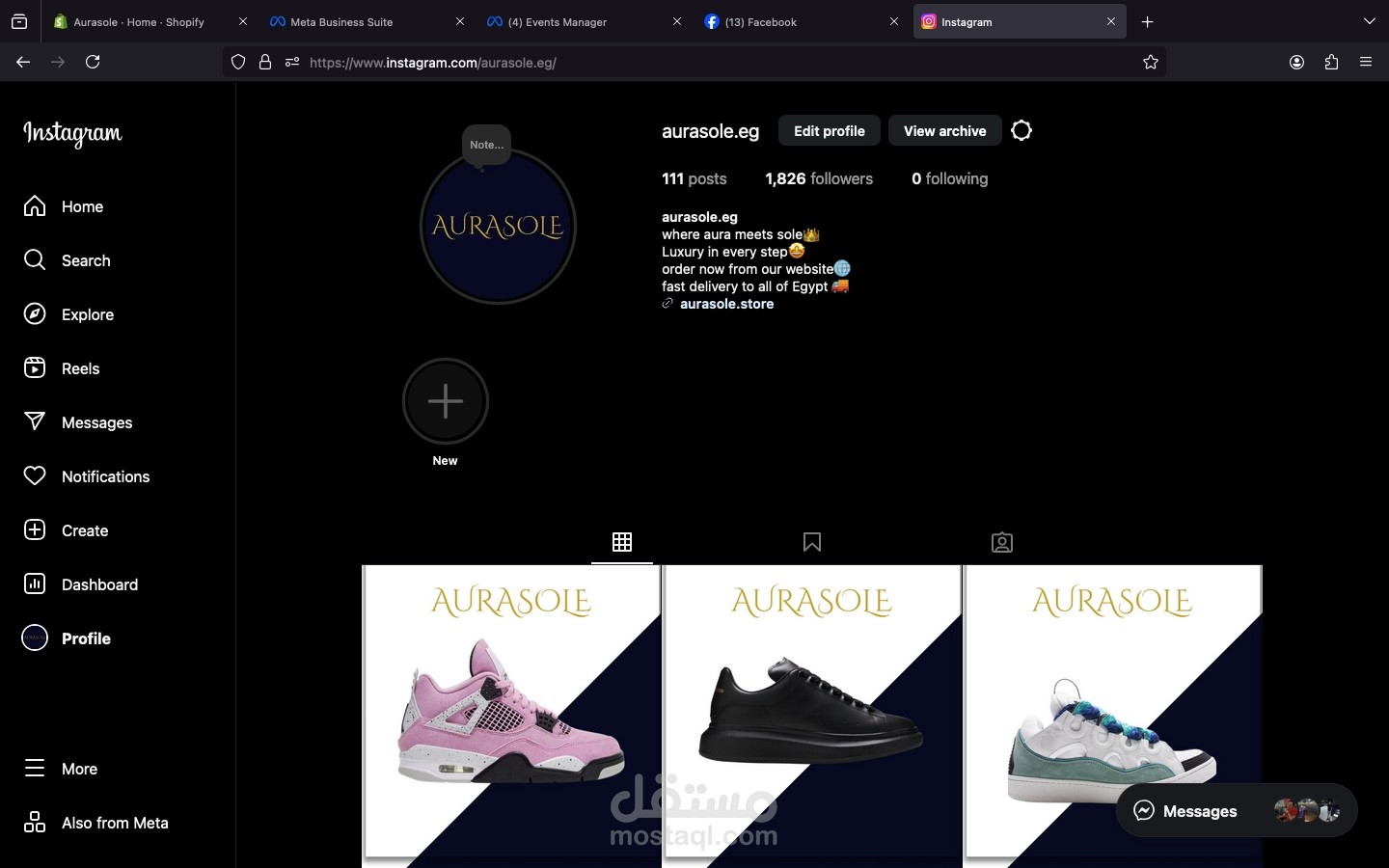Screen dimensions: 1389x868
Task: Open the browser account icon
Action: point(1296,63)
